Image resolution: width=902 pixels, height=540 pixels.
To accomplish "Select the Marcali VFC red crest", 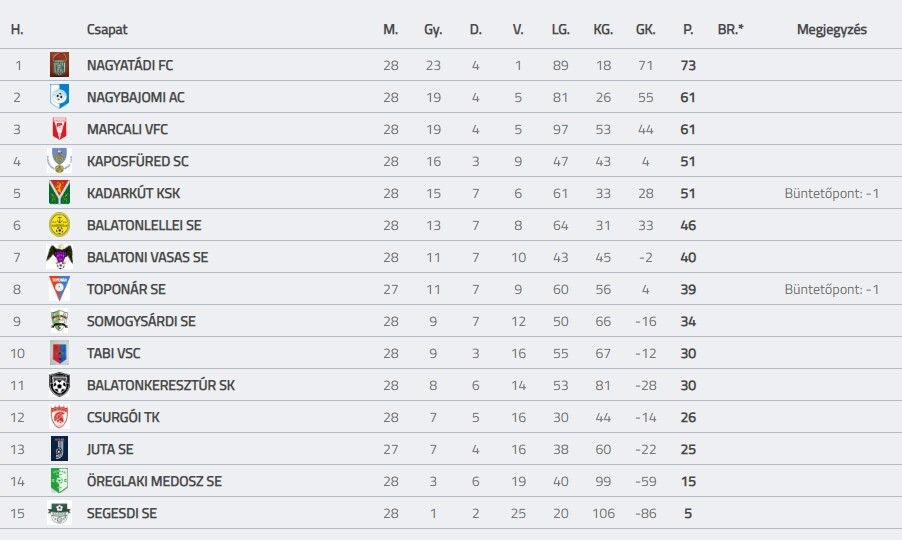I will coord(59,129).
